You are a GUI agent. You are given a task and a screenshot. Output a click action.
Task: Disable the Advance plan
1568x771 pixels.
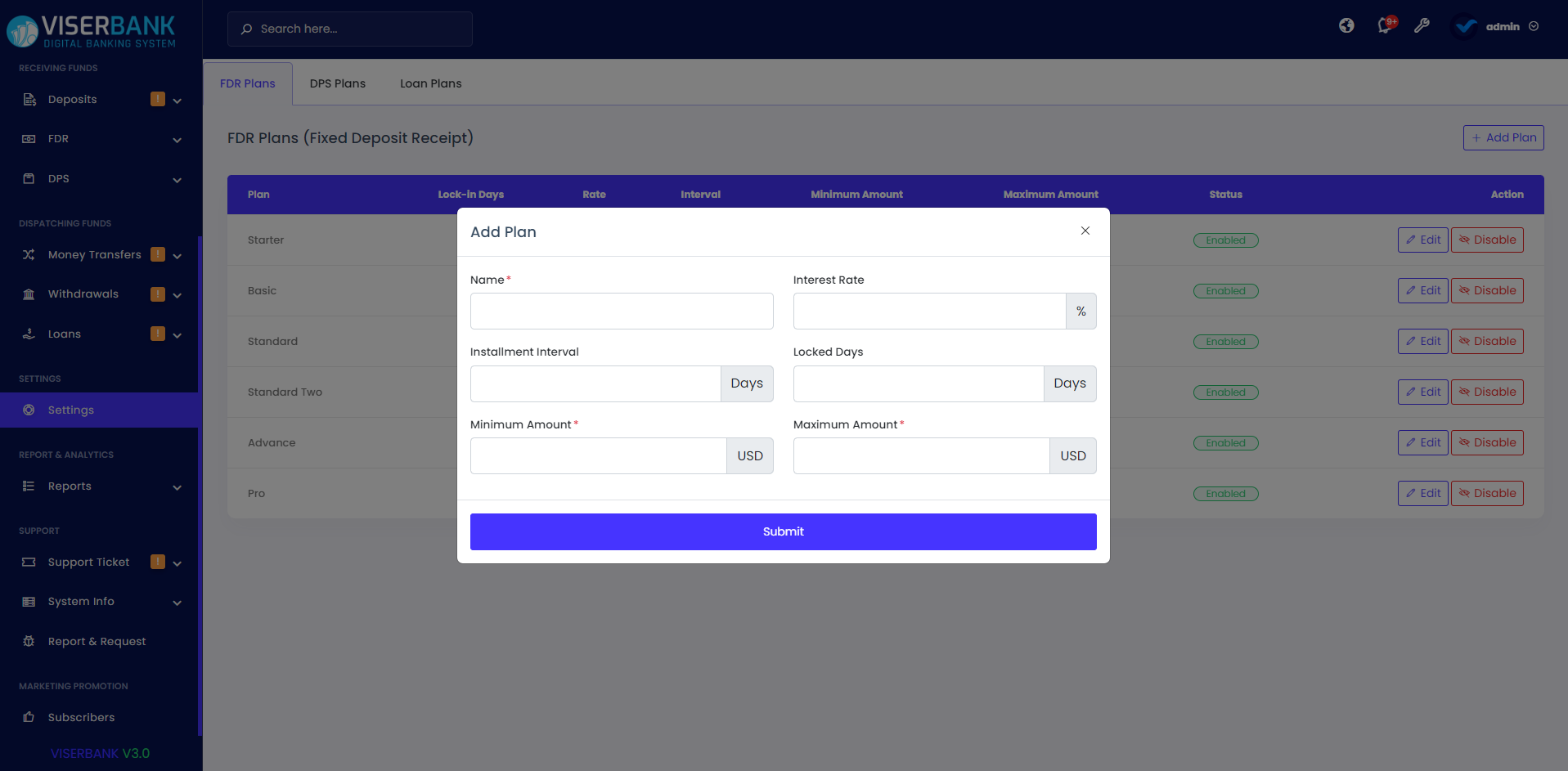pyautogui.click(x=1486, y=442)
